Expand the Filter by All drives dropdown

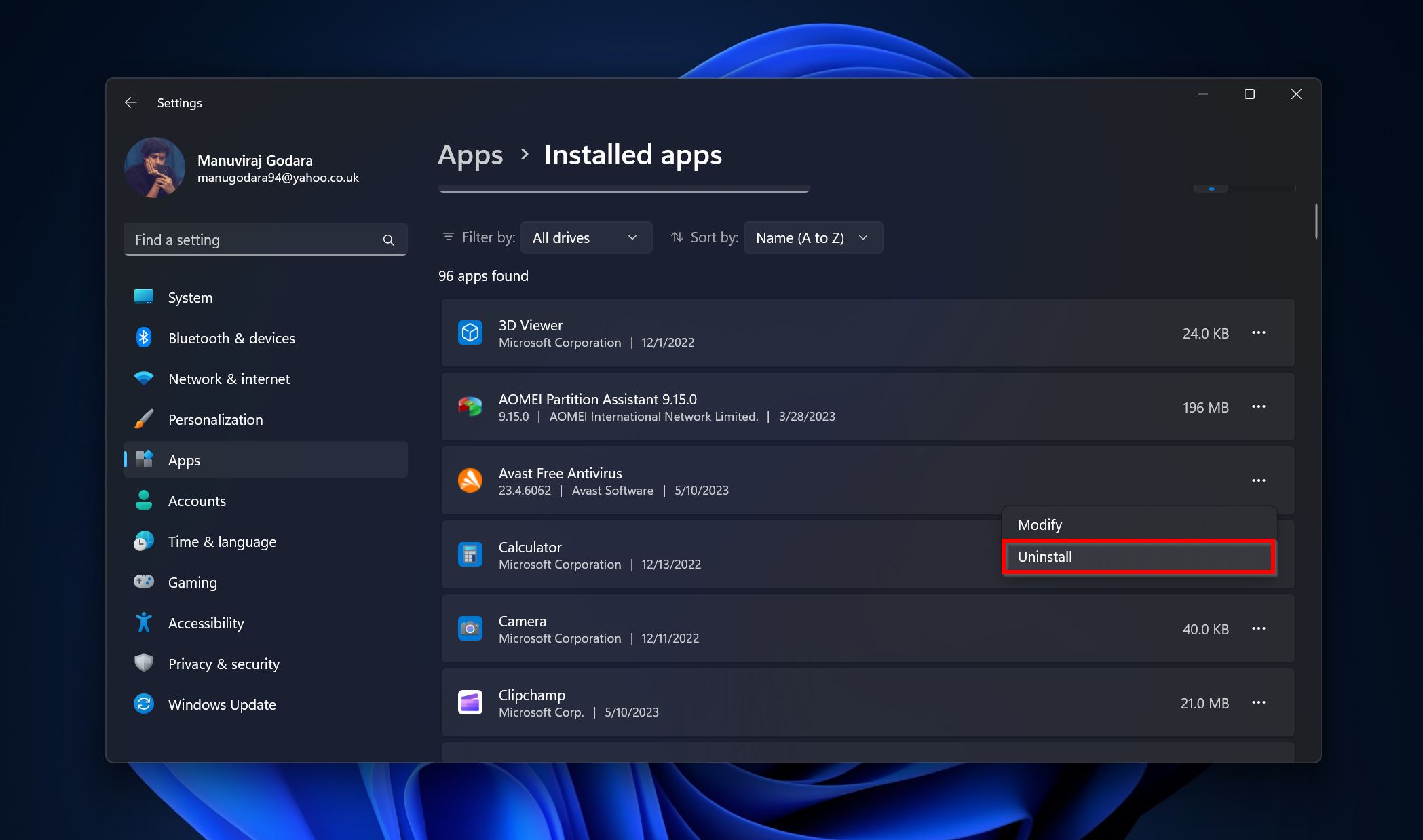(x=586, y=237)
